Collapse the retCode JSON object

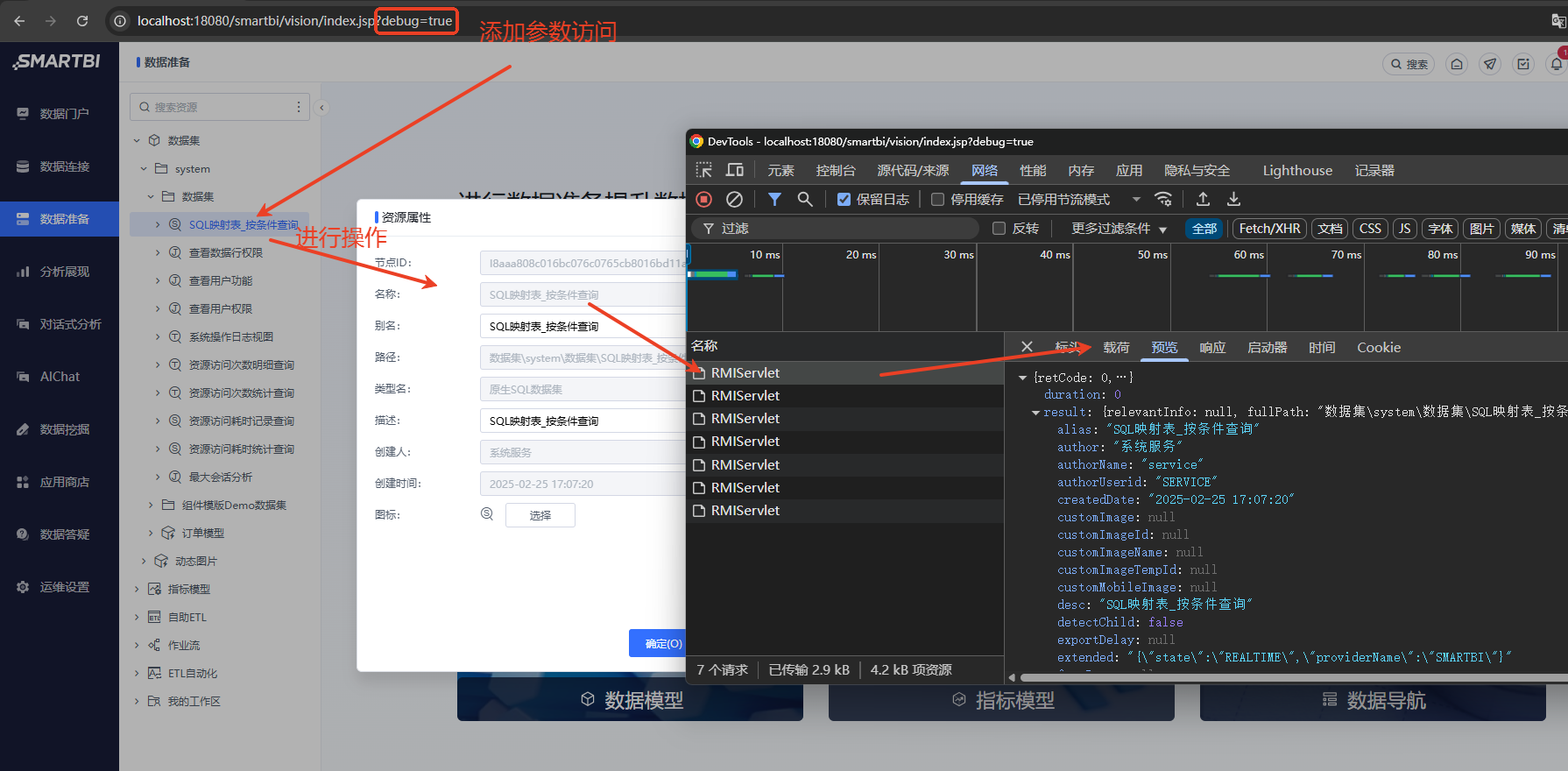(x=1022, y=378)
